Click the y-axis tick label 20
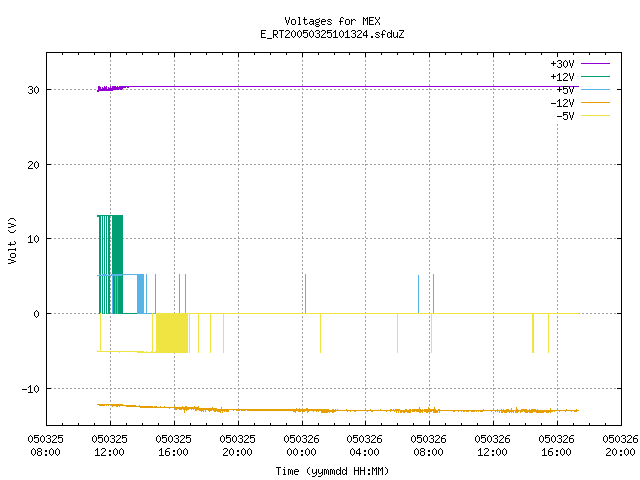The height and width of the screenshot is (480, 640). tap(33, 165)
